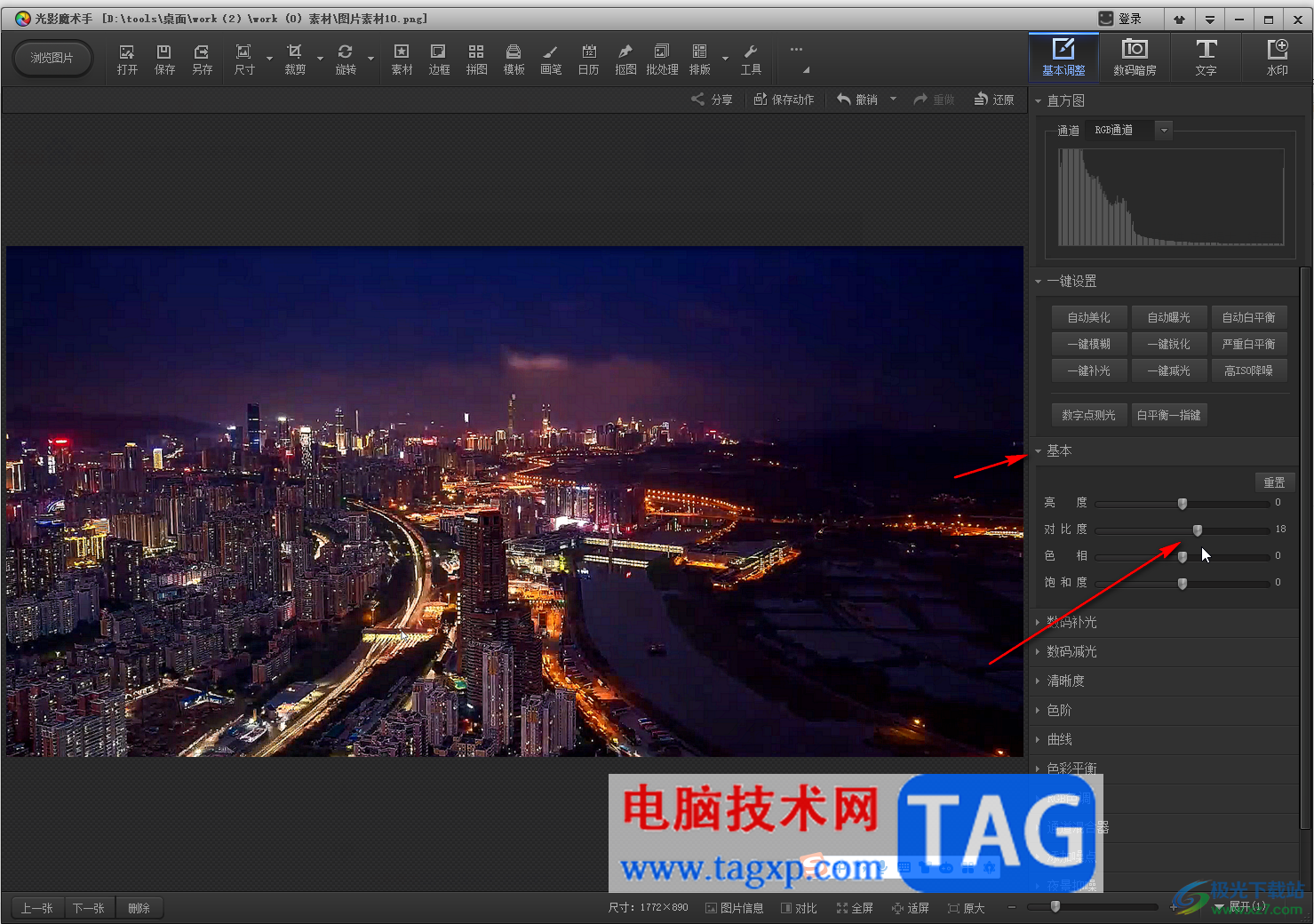Open the 批处理 batch processing tool
Image resolution: width=1314 pixels, height=924 pixels.
(662, 60)
